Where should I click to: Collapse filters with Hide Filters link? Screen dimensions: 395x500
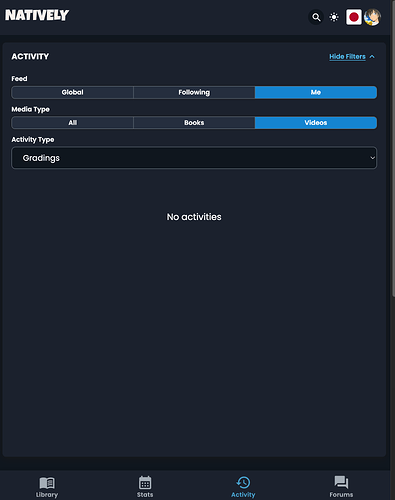pos(347,57)
